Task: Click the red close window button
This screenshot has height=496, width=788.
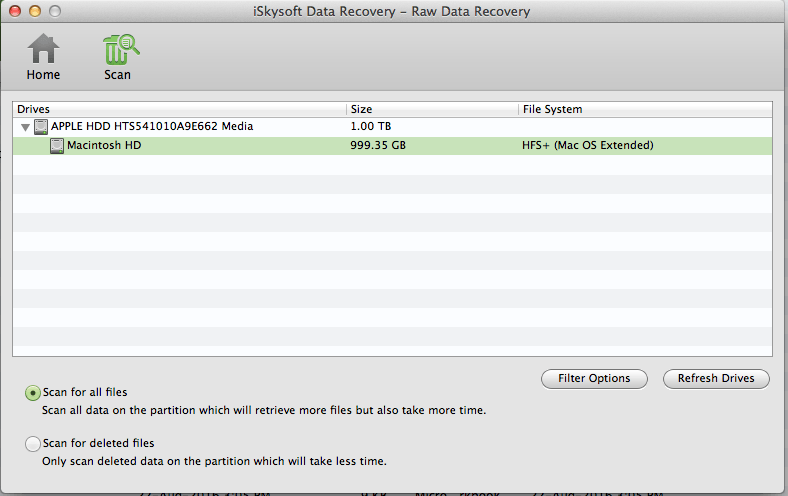Action: tap(15, 11)
